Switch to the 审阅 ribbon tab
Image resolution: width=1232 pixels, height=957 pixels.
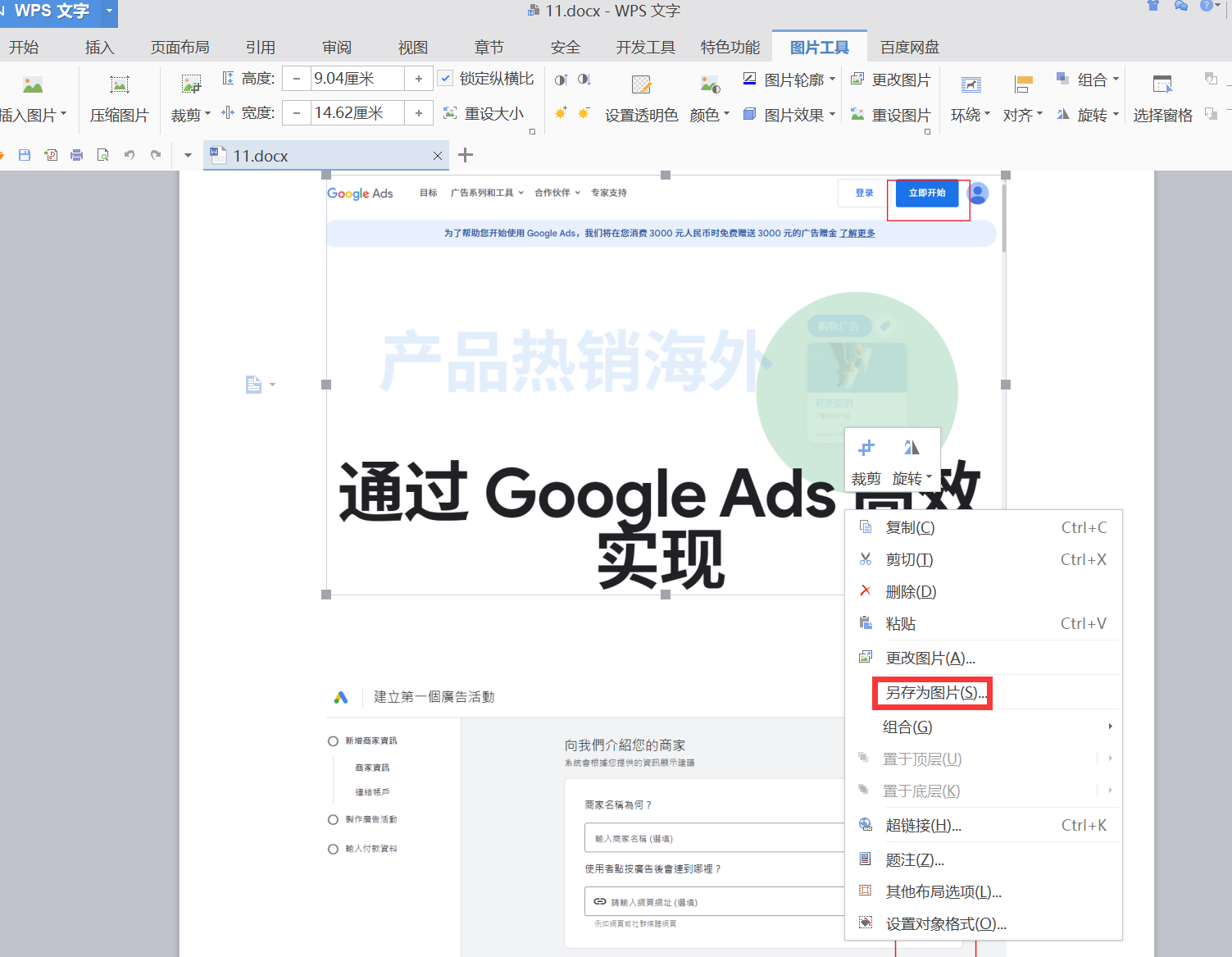[336, 48]
